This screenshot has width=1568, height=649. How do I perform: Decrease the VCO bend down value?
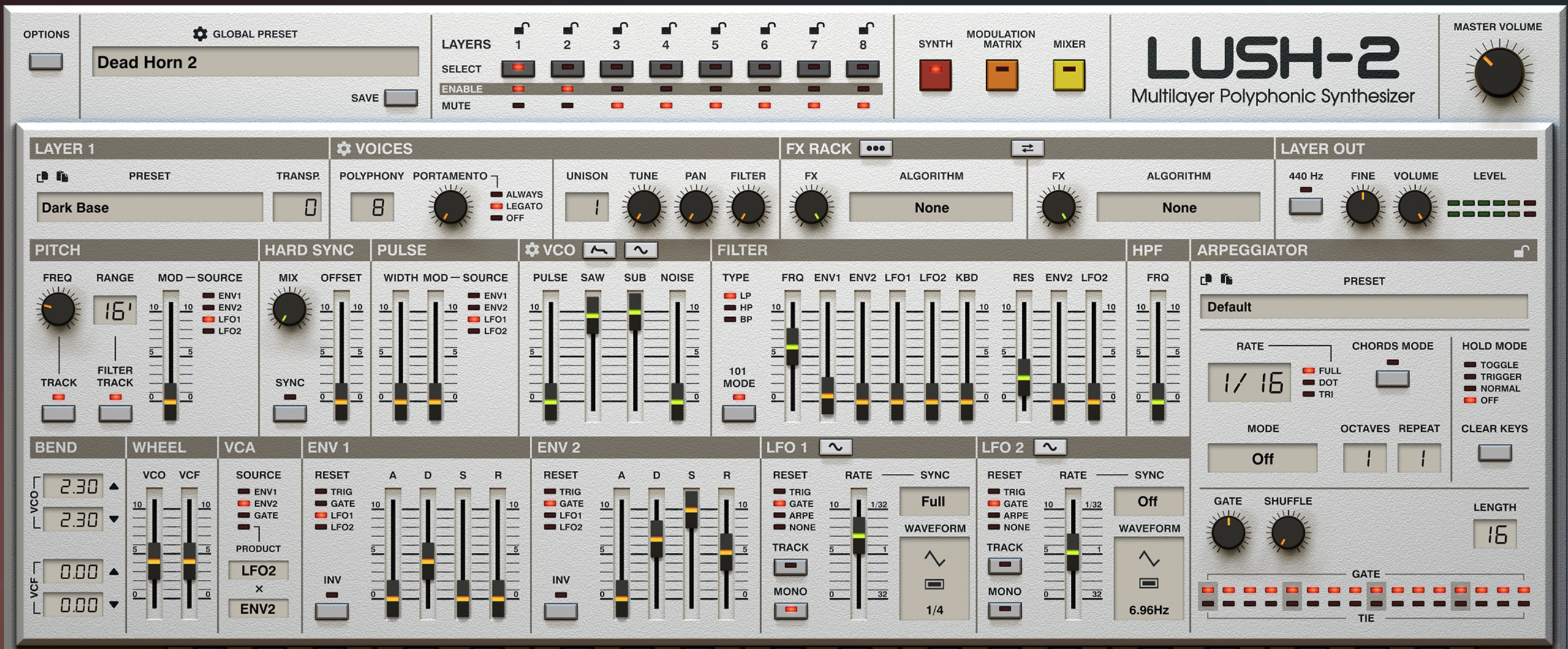pyautogui.click(x=114, y=519)
